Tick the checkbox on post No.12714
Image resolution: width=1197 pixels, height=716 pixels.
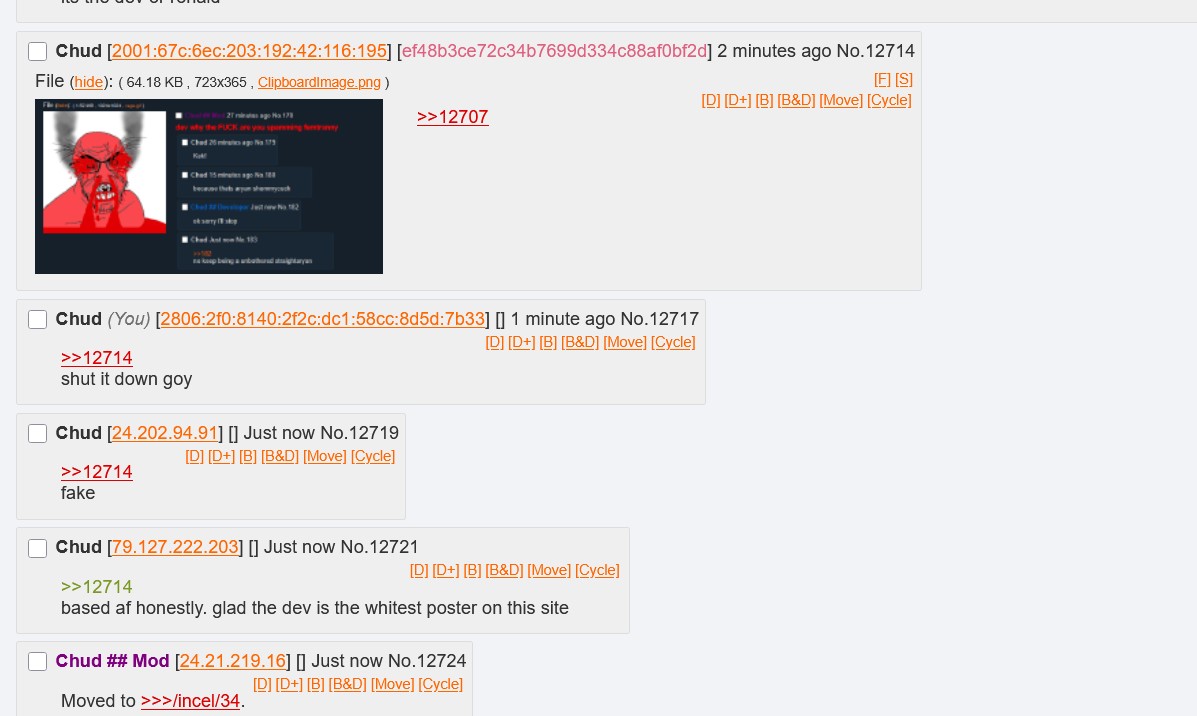tap(37, 51)
